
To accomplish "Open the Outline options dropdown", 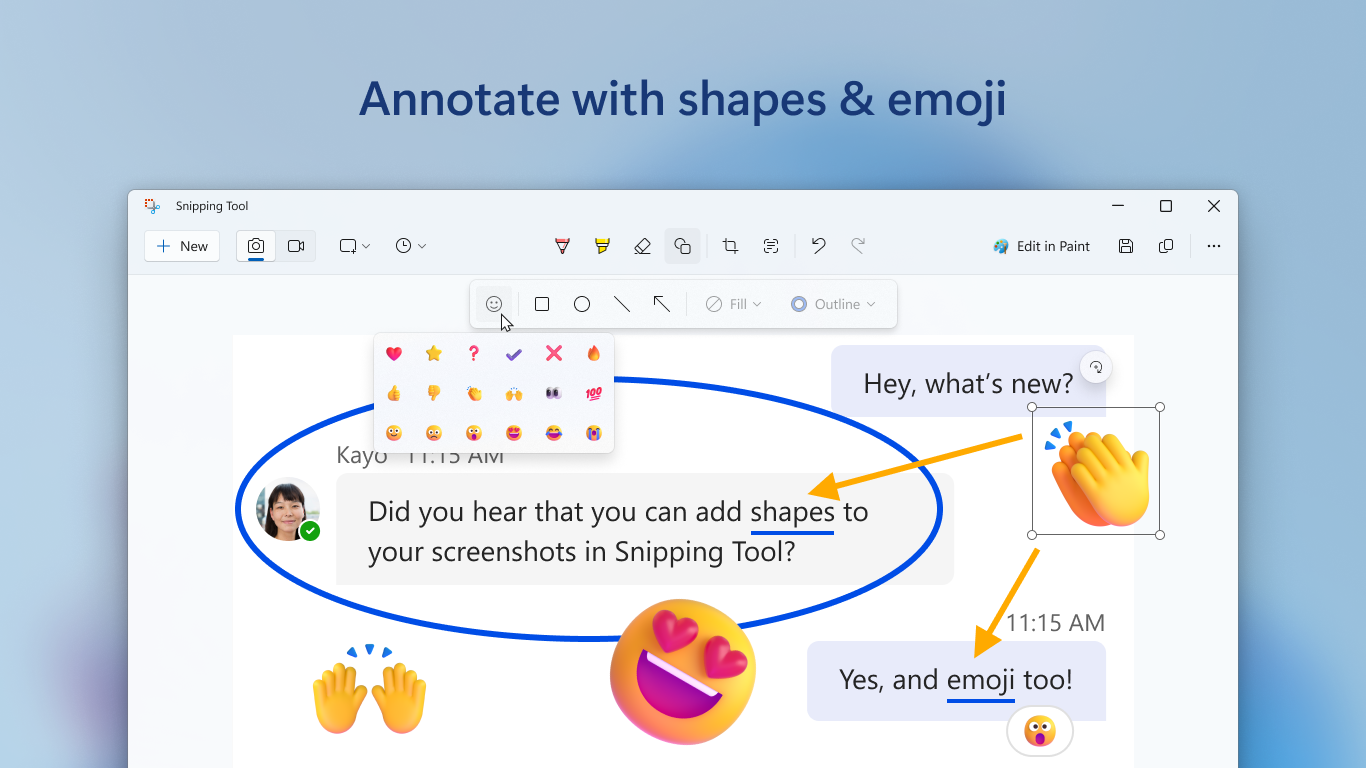I will pyautogui.click(x=834, y=303).
